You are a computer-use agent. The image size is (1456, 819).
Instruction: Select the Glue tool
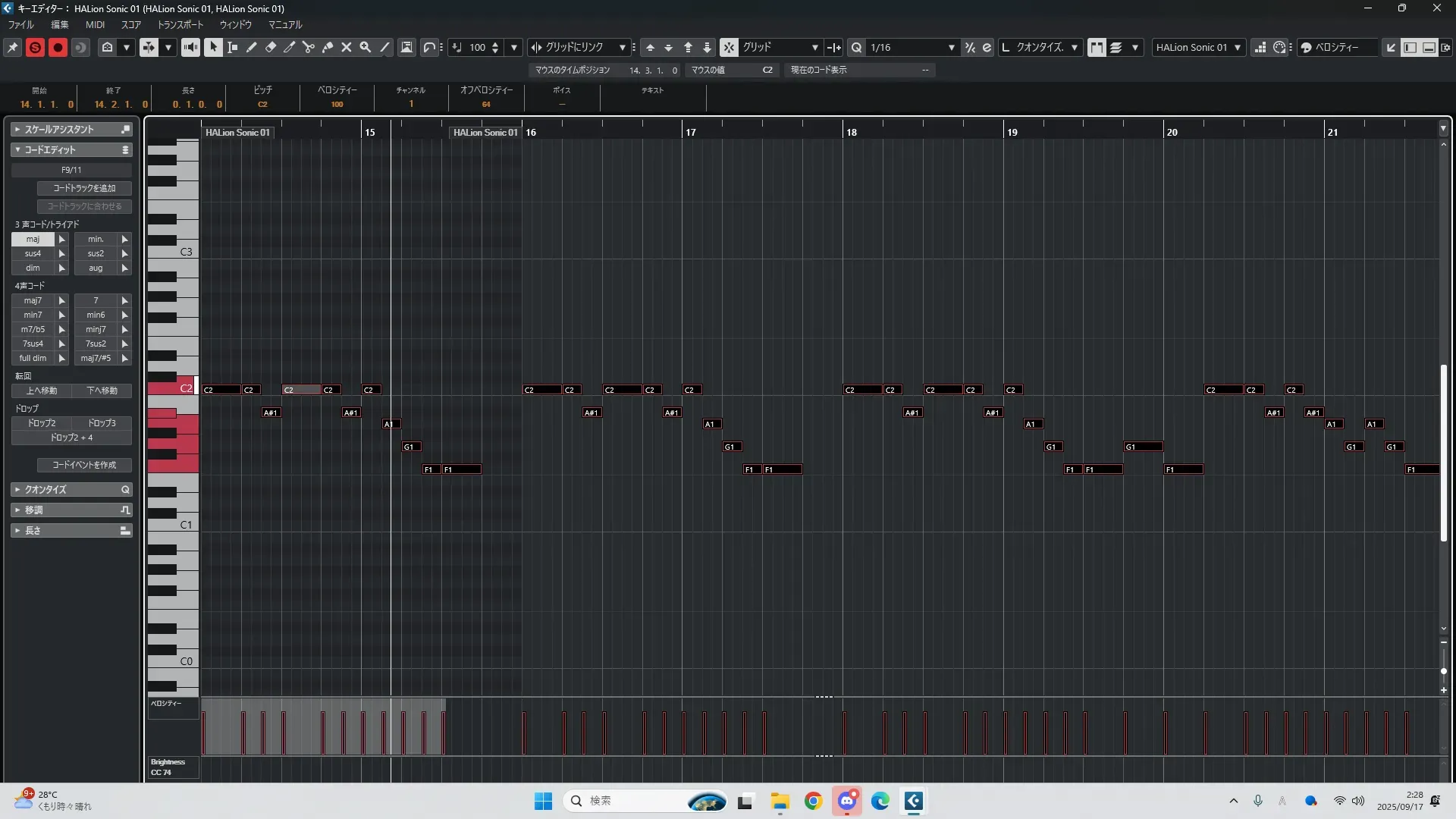pos(328,47)
